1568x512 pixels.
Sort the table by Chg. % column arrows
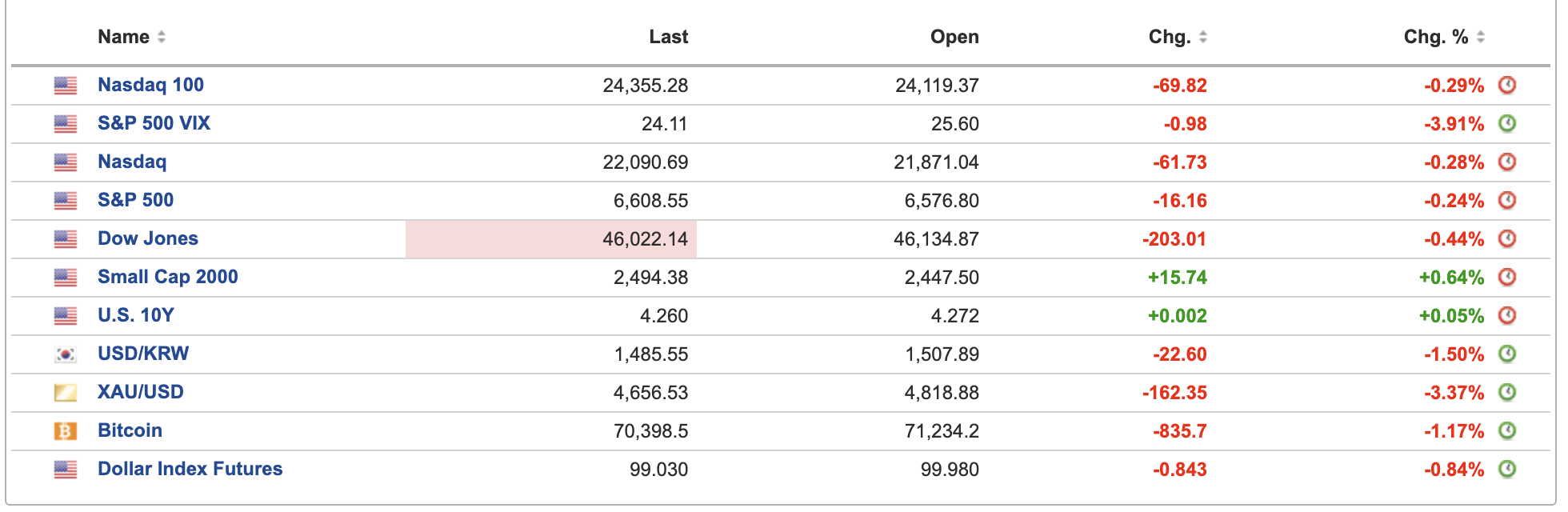coord(1481,37)
